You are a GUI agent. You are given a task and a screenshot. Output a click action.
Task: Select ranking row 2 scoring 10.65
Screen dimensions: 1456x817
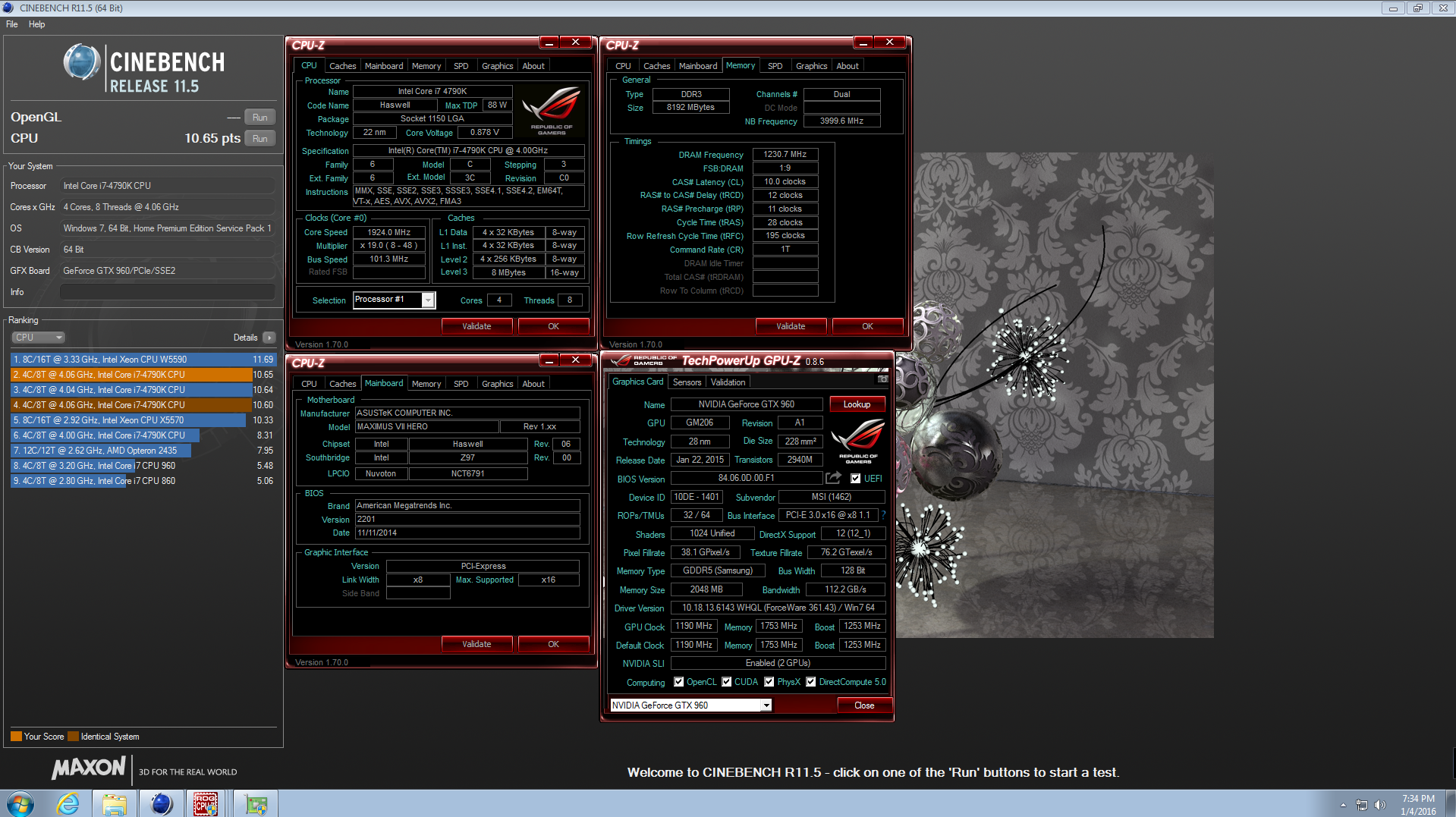coord(143,375)
